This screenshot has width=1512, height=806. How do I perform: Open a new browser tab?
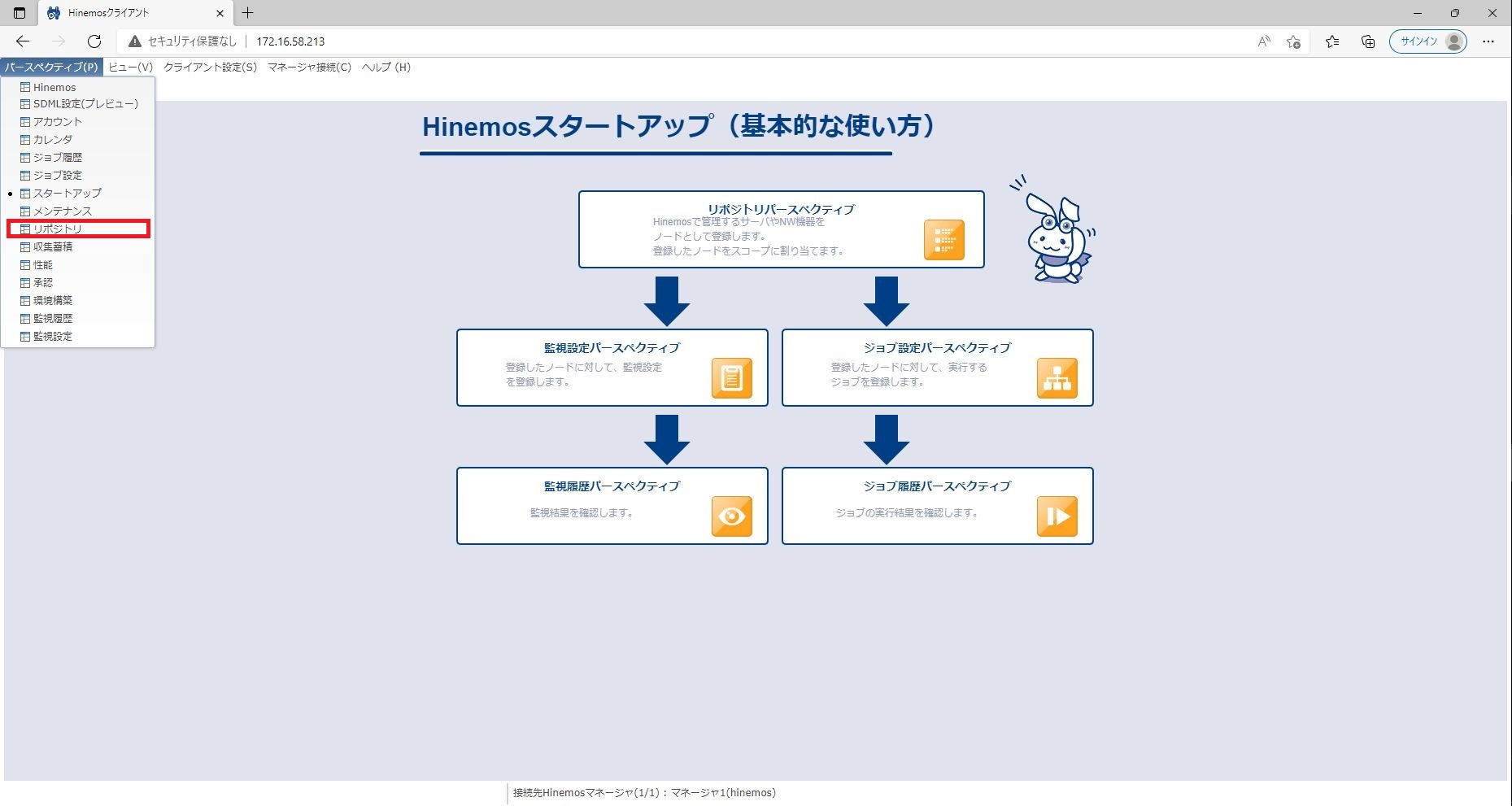coord(248,13)
